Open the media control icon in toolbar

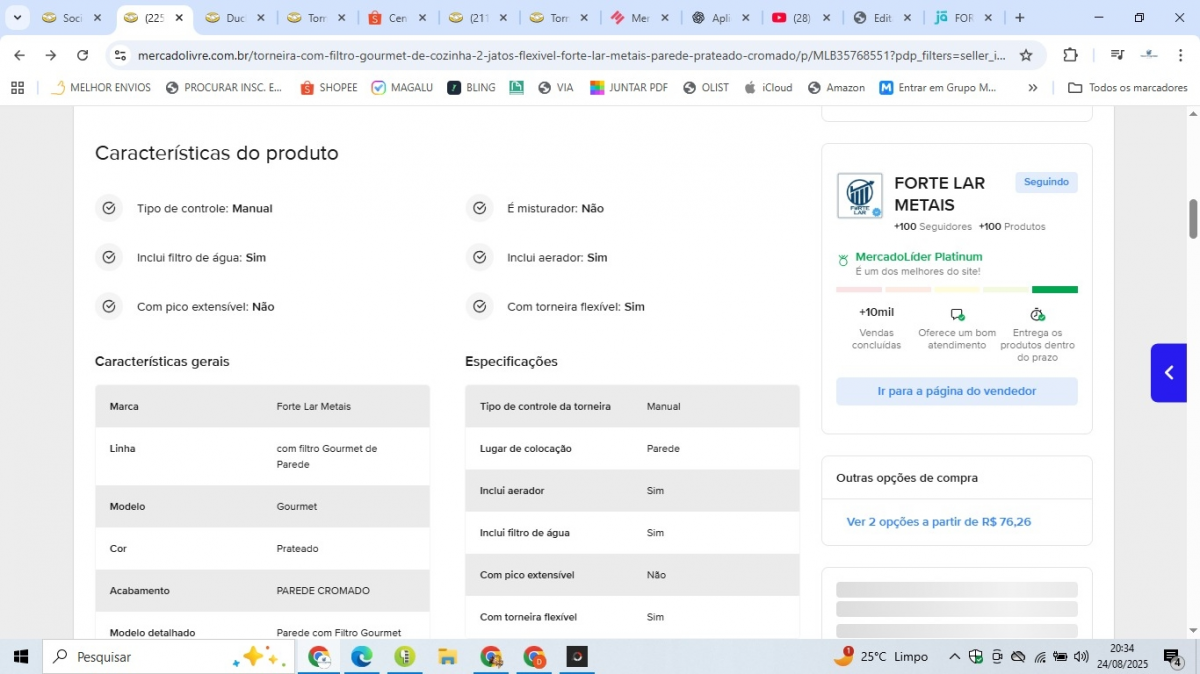pyautogui.click(x=1117, y=55)
